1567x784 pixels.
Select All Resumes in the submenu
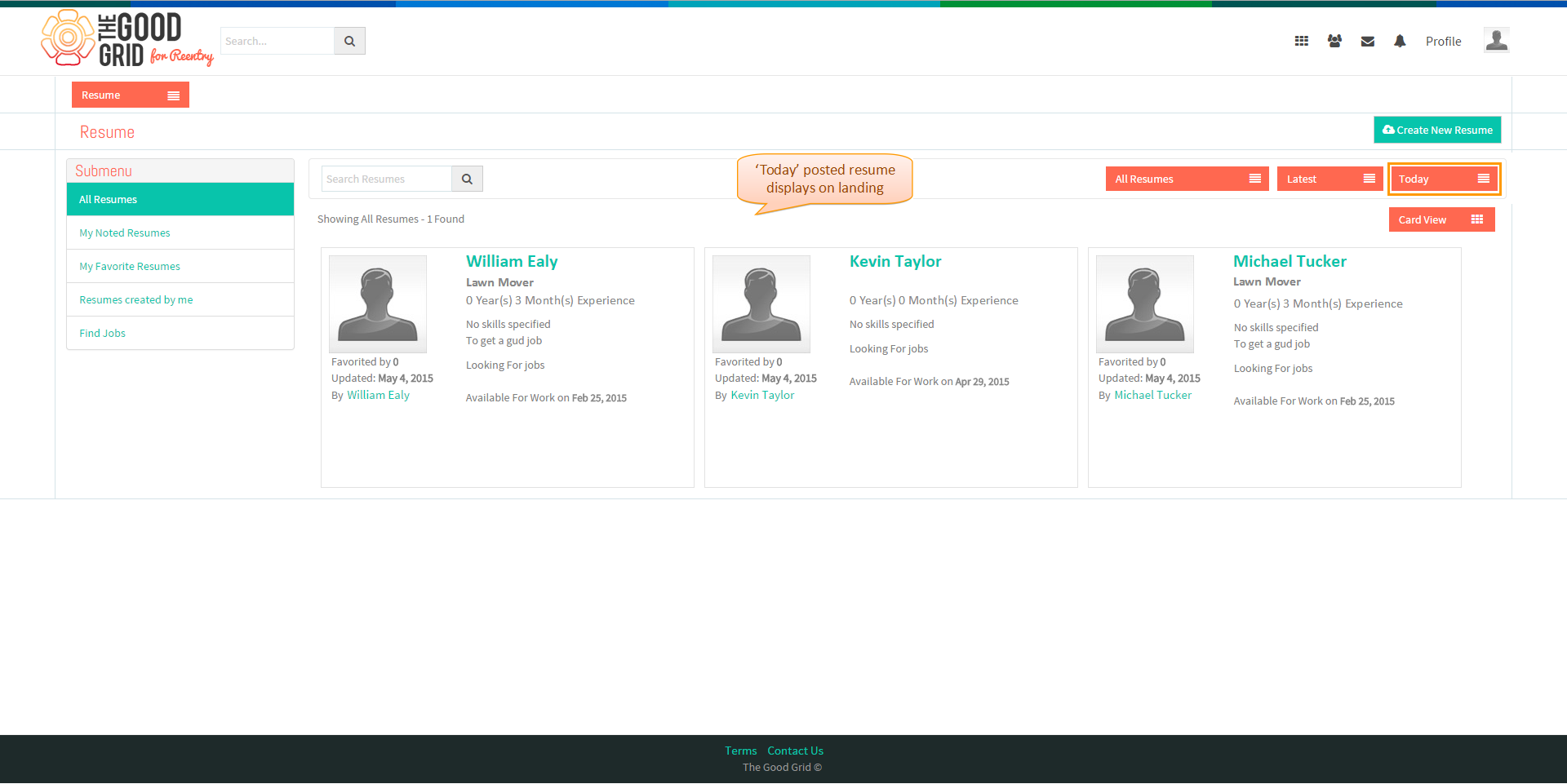pos(180,199)
